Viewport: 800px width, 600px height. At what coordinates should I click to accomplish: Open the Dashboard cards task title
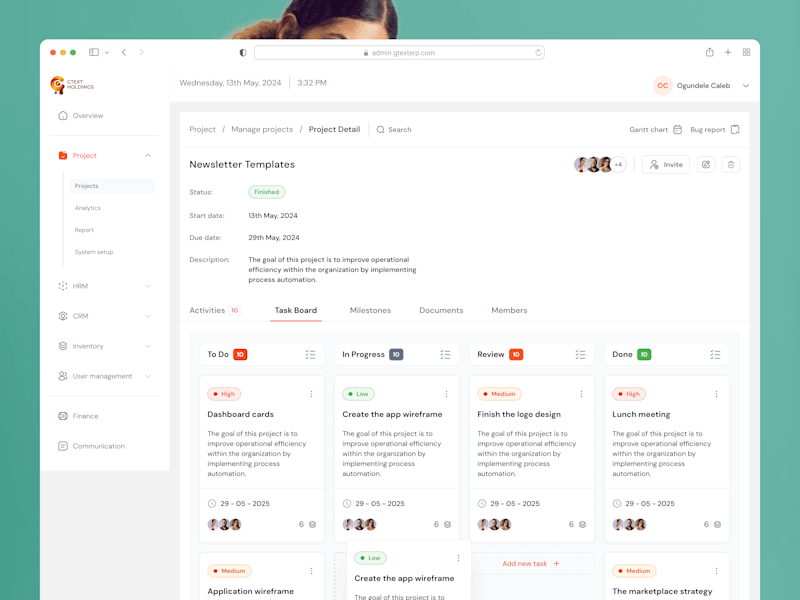pos(240,414)
